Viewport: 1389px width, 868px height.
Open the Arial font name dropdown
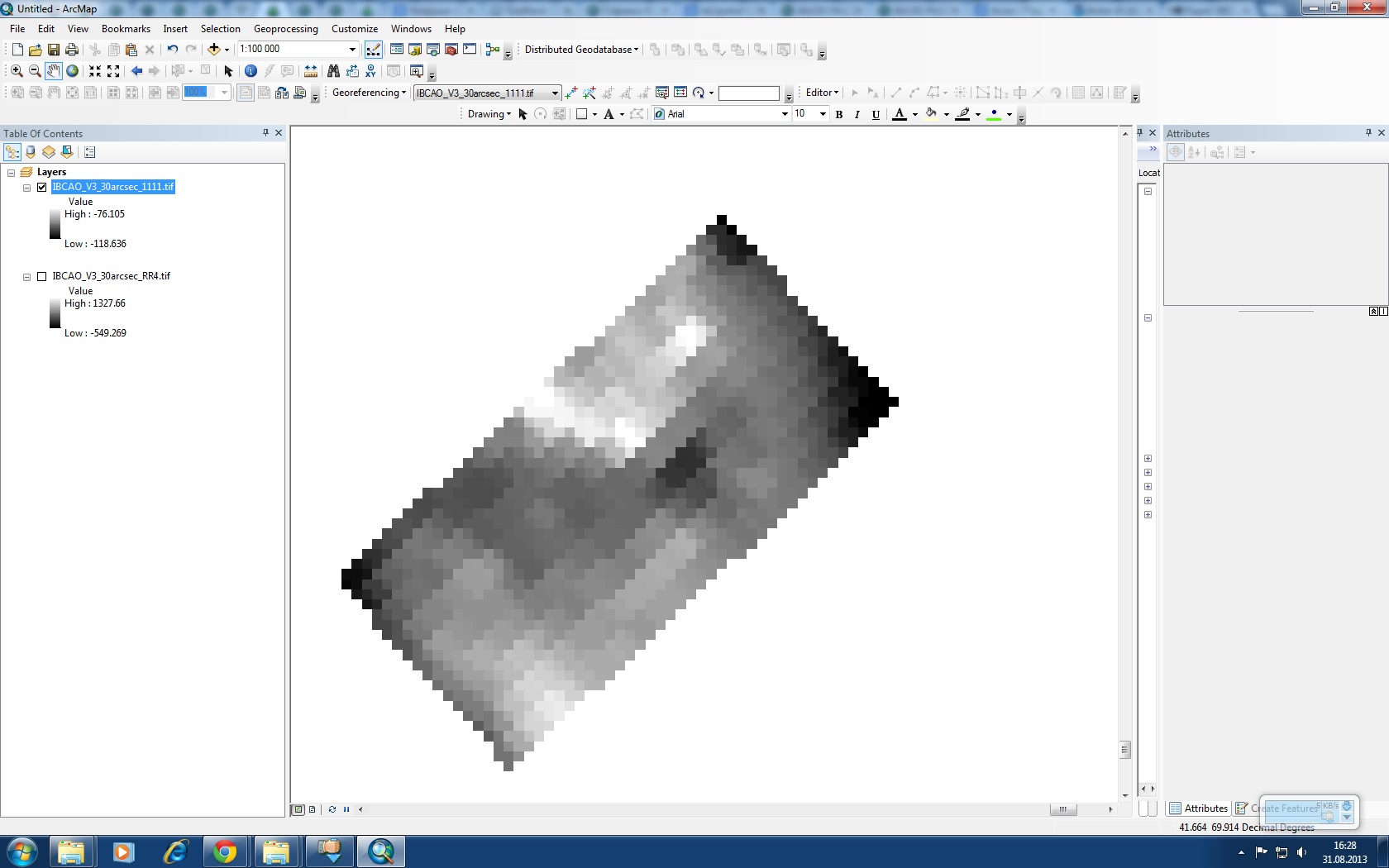point(785,114)
